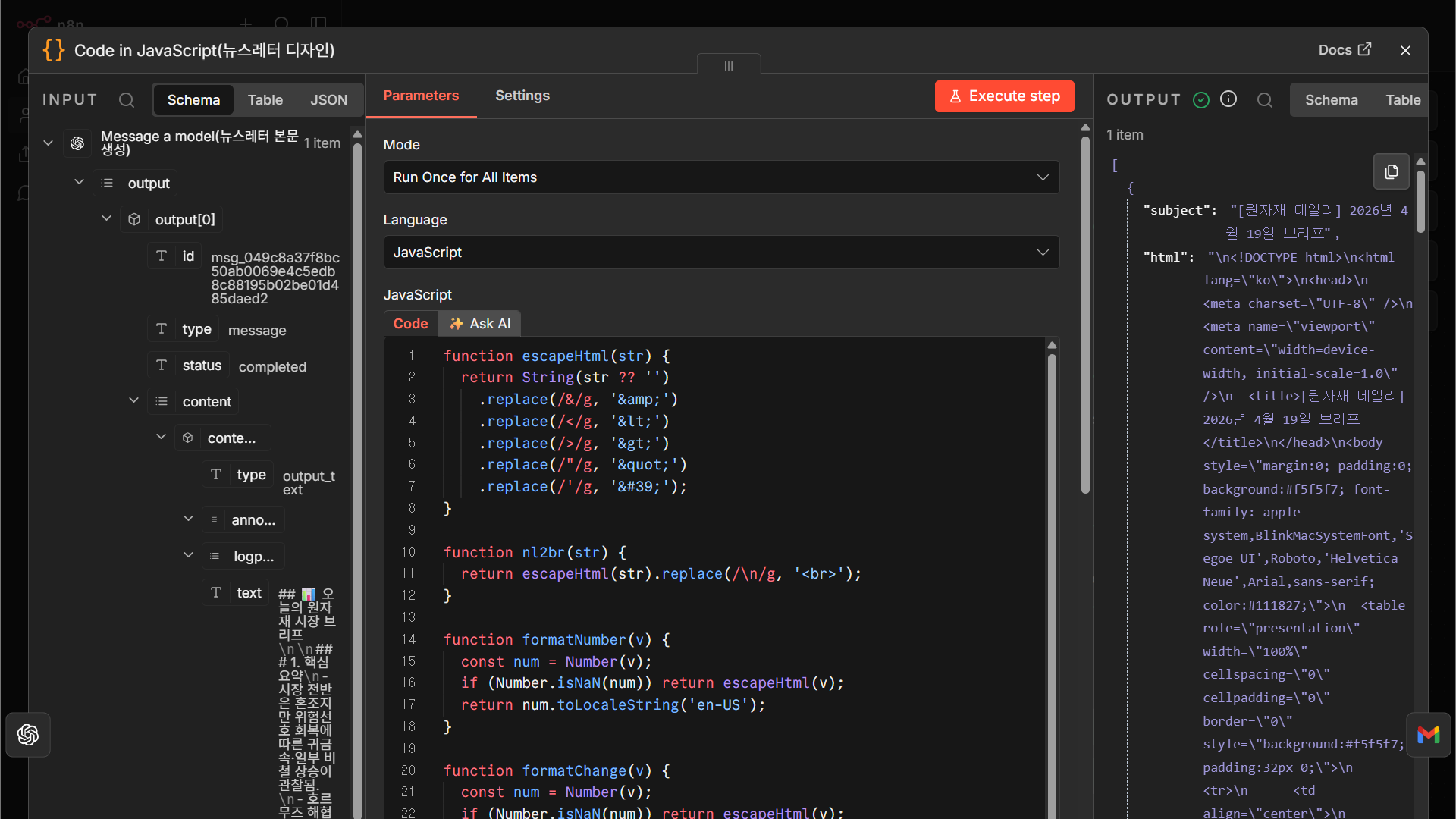The height and width of the screenshot is (819, 1456).
Task: Click the OpenAI icon beside Message a model
Action: pos(77,143)
